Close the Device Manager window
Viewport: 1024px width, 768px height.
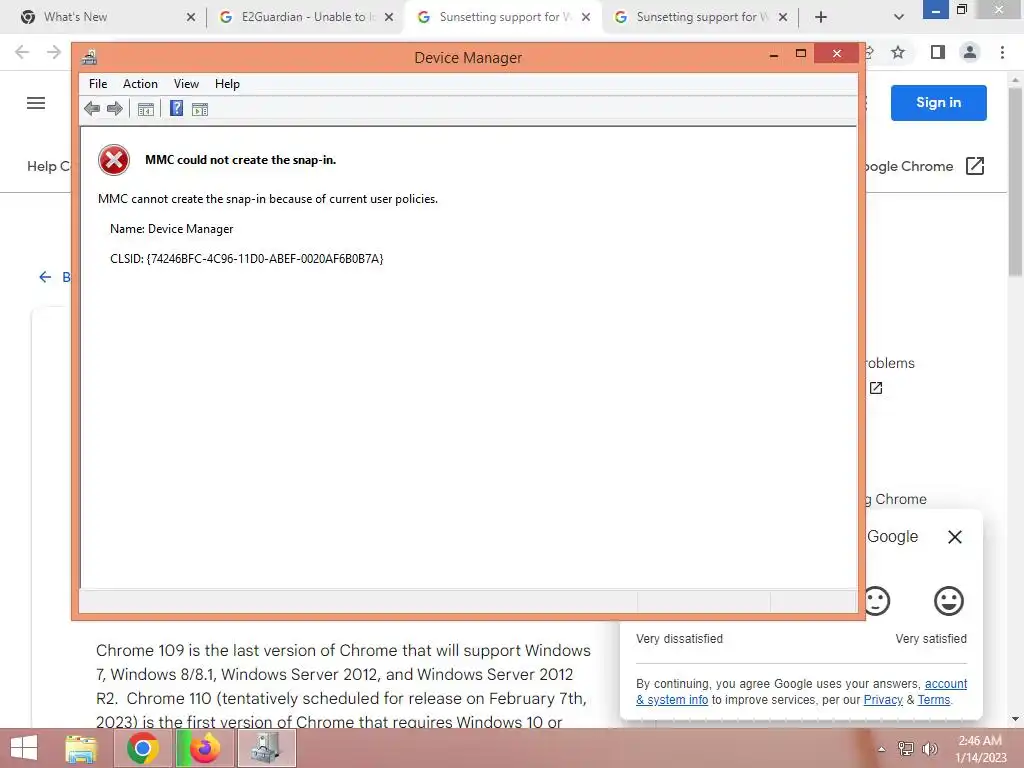pyautogui.click(x=837, y=54)
